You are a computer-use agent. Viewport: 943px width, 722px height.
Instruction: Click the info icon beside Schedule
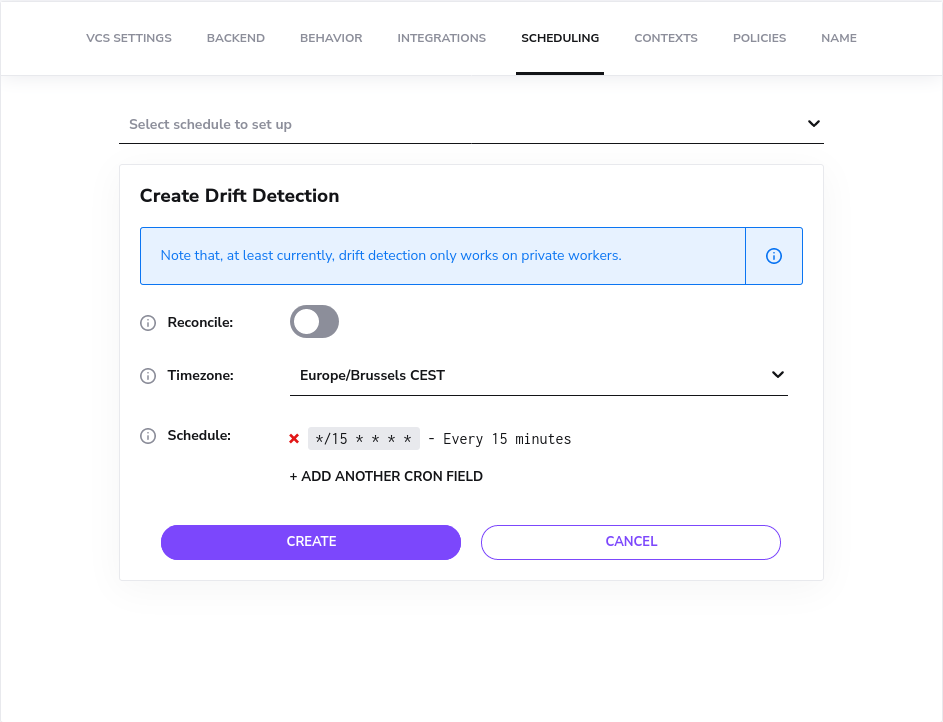(x=148, y=436)
